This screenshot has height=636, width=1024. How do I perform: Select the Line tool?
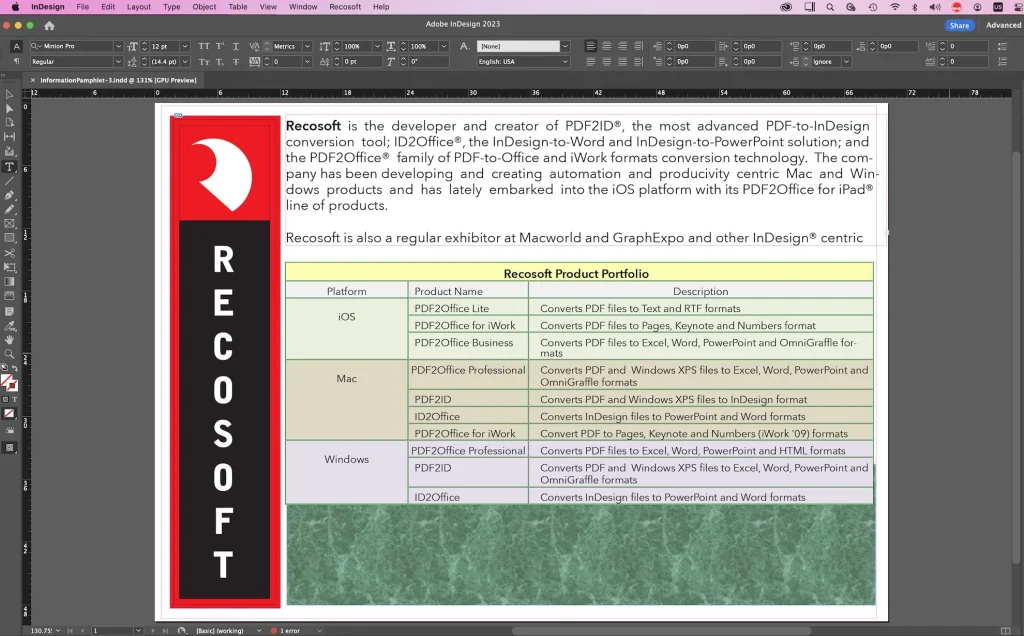[x=9, y=181]
